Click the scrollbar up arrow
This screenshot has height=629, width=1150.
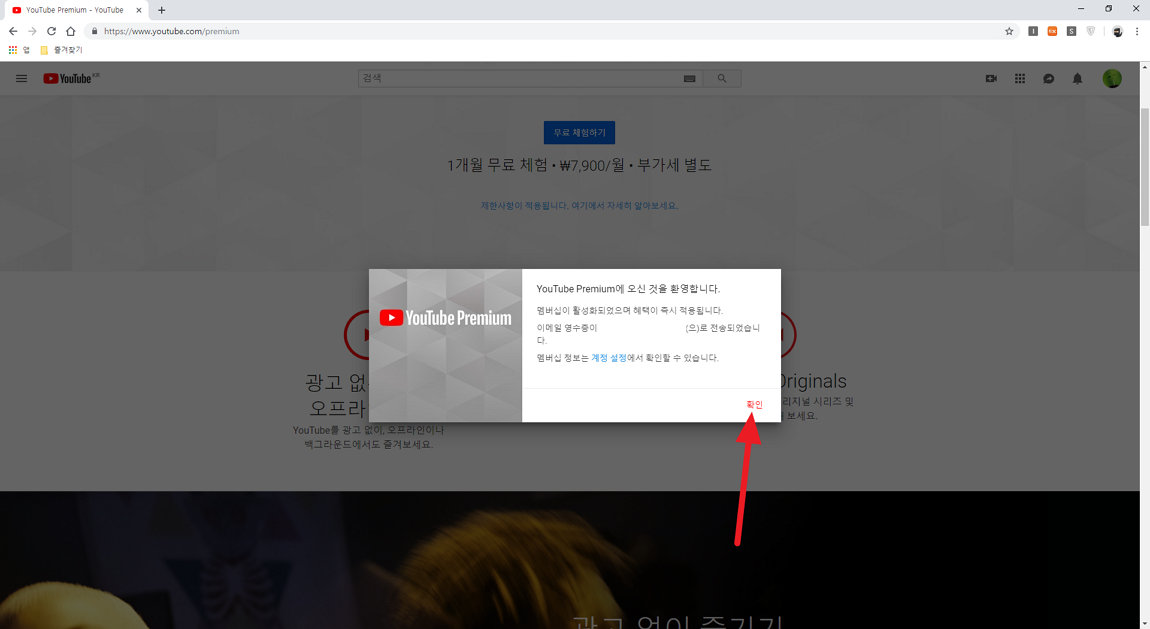point(1144,67)
